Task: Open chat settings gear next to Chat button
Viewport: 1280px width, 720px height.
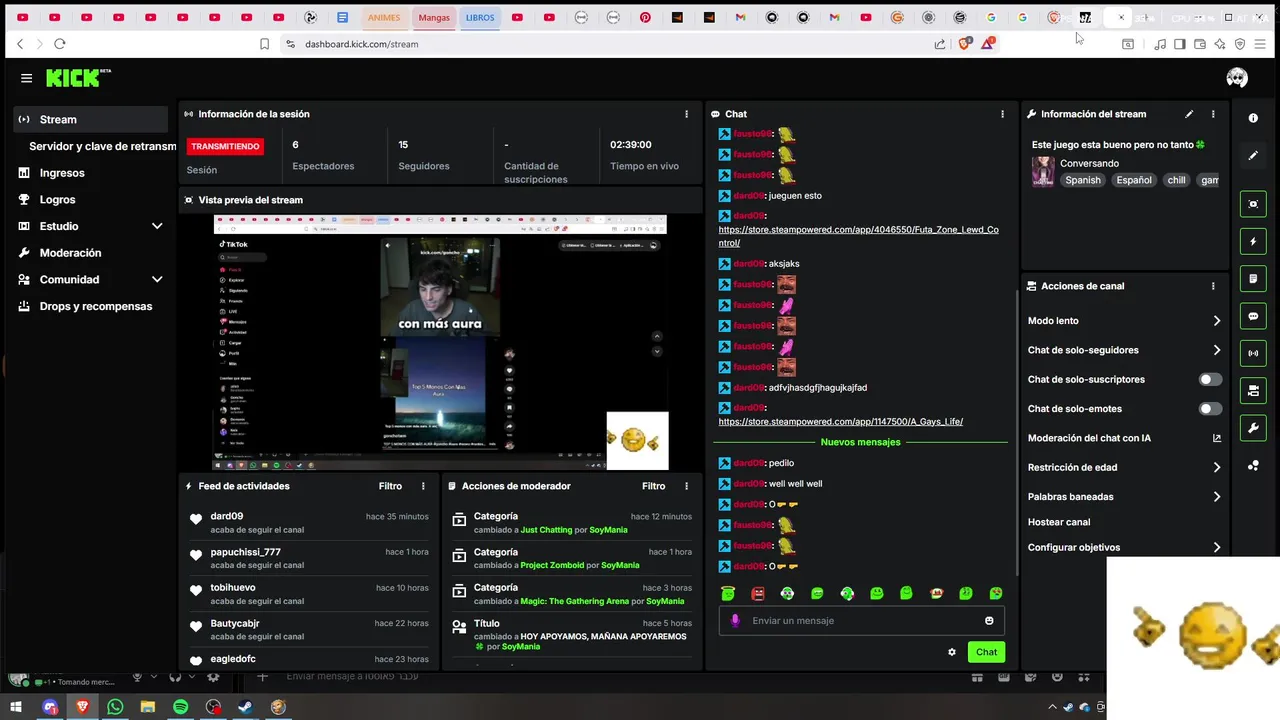Action: click(x=952, y=652)
